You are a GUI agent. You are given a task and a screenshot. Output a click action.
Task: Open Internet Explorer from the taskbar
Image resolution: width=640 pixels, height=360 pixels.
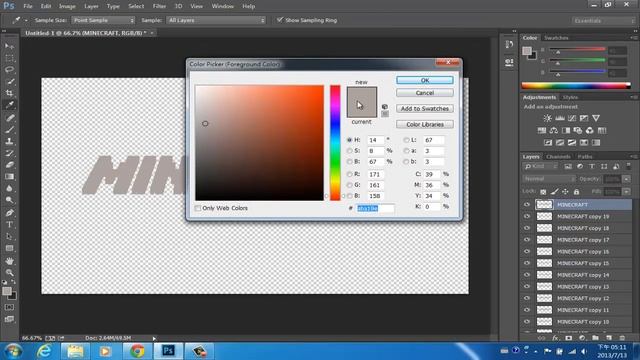[44, 351]
